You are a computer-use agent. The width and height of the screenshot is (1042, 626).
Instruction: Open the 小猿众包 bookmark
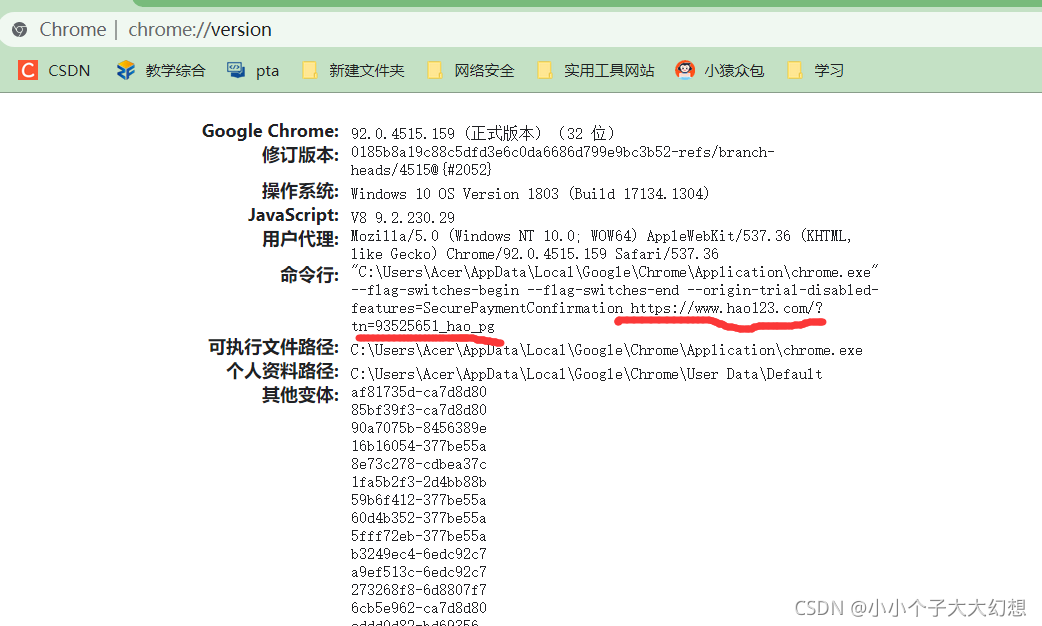coord(720,70)
